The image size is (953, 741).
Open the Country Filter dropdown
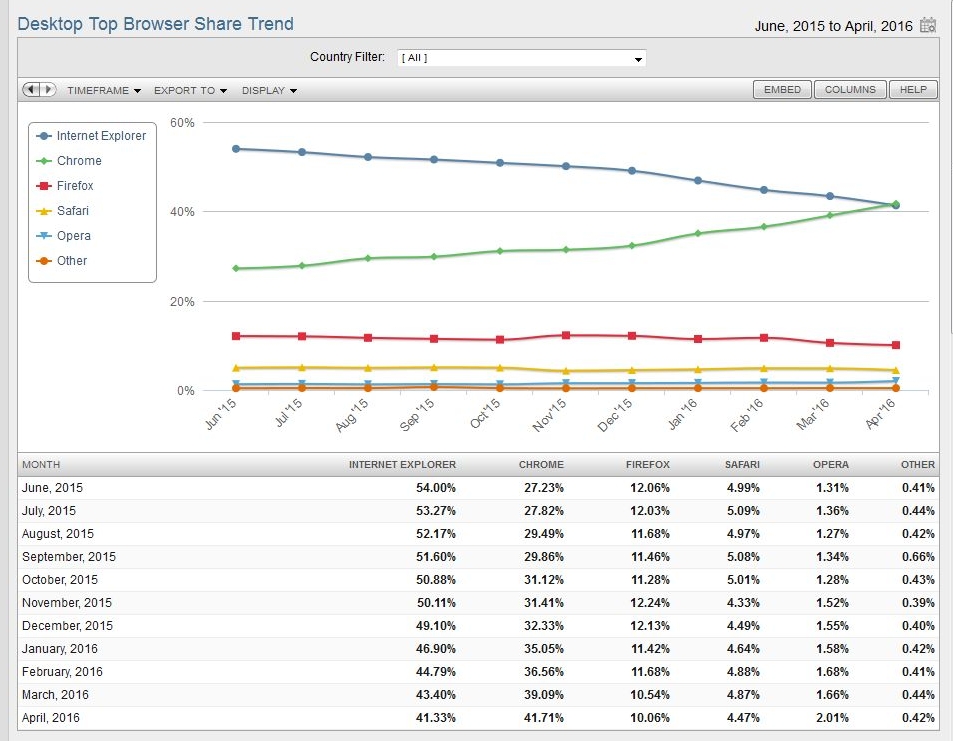click(521, 58)
